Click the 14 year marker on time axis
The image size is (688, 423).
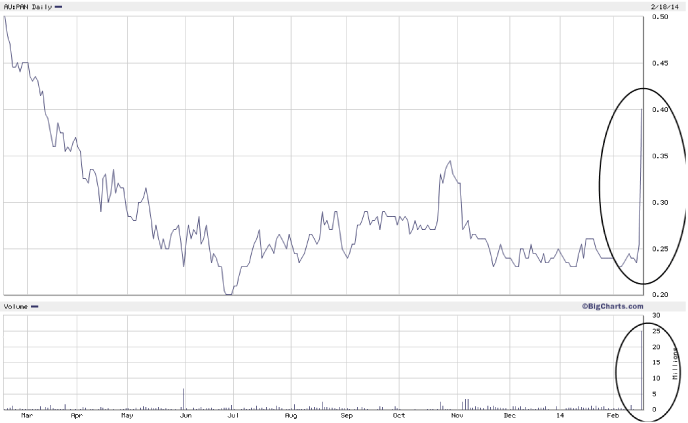coord(562,417)
